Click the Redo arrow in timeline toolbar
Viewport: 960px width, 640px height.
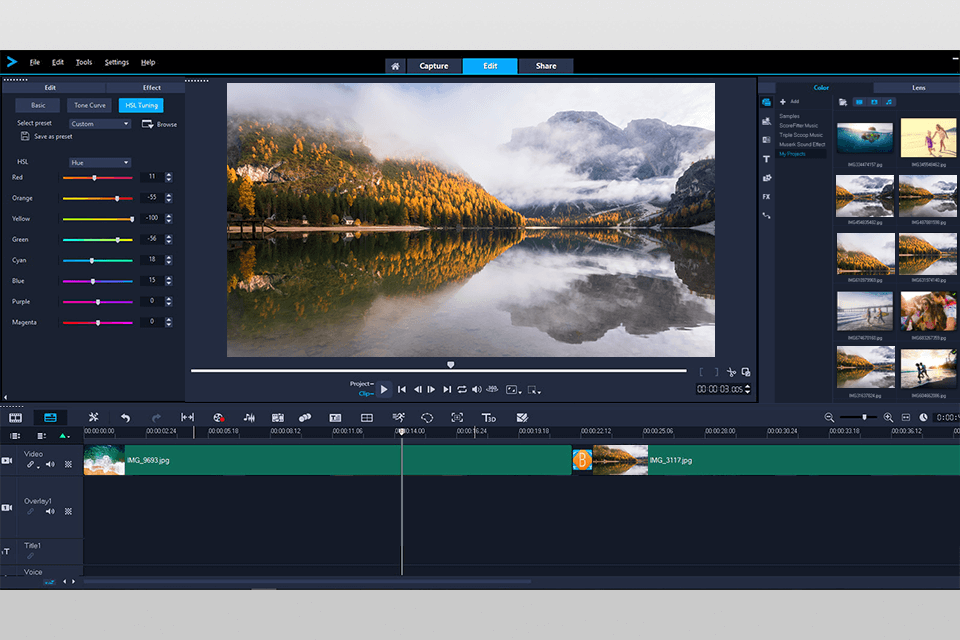(156, 418)
